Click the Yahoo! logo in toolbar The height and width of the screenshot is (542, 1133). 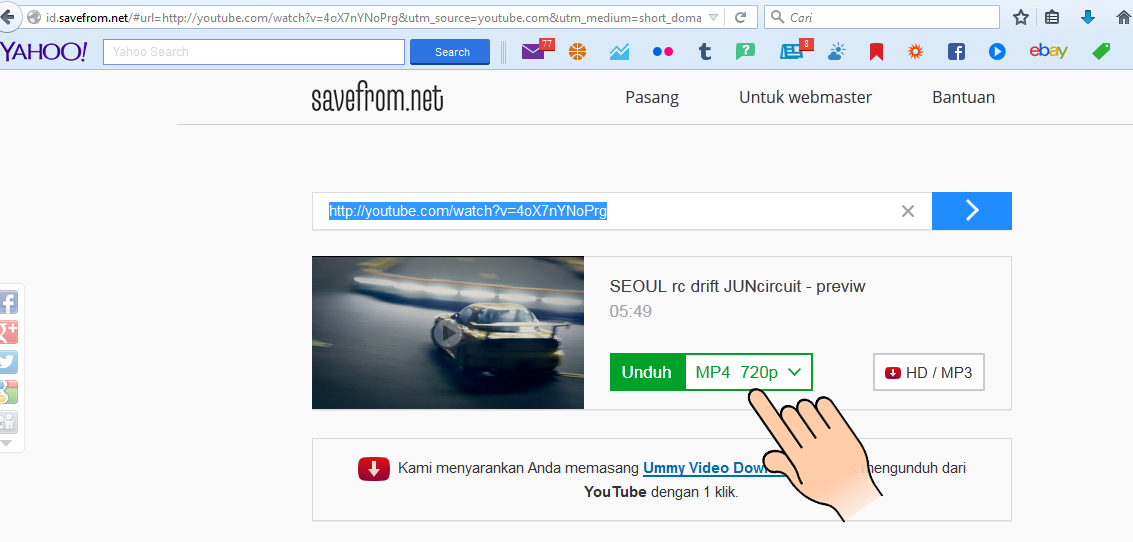[43, 51]
